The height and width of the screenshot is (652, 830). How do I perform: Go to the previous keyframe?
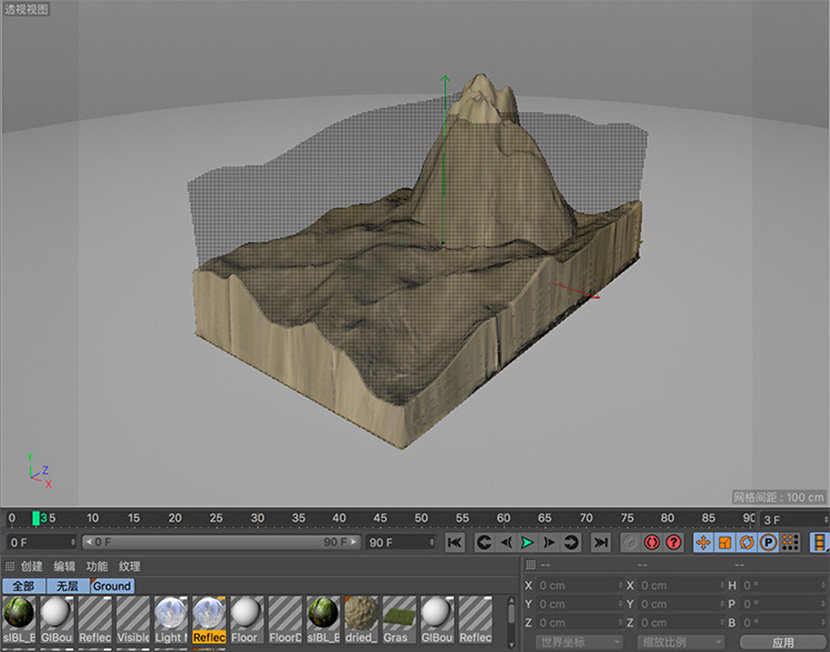(x=483, y=542)
